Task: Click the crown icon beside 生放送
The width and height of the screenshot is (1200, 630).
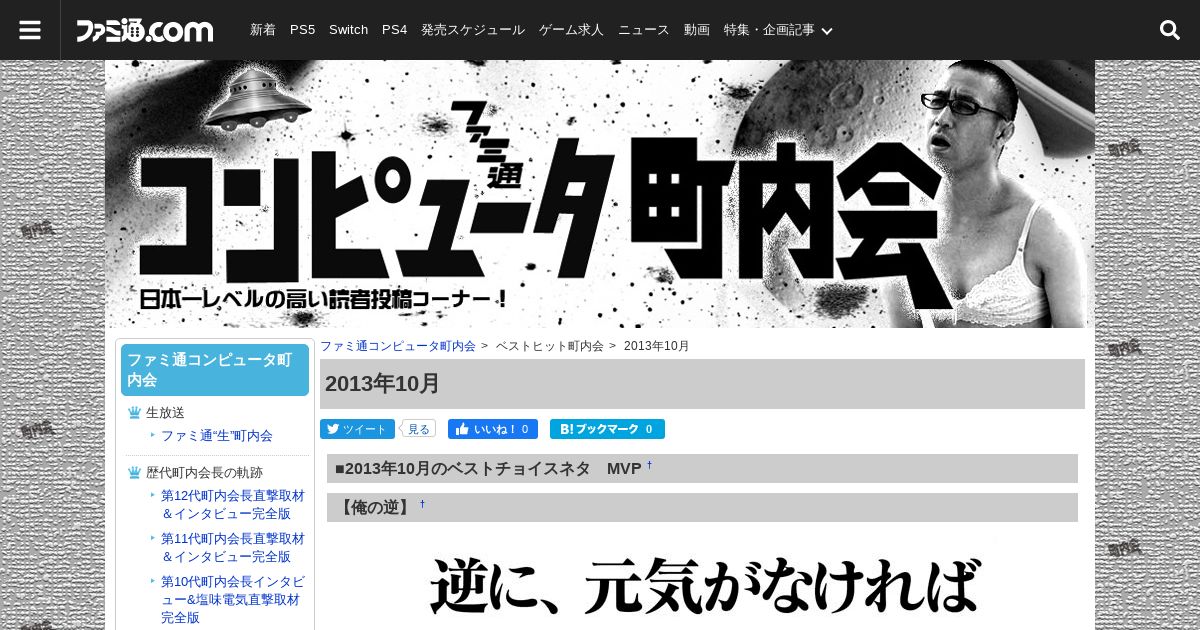Action: point(134,413)
